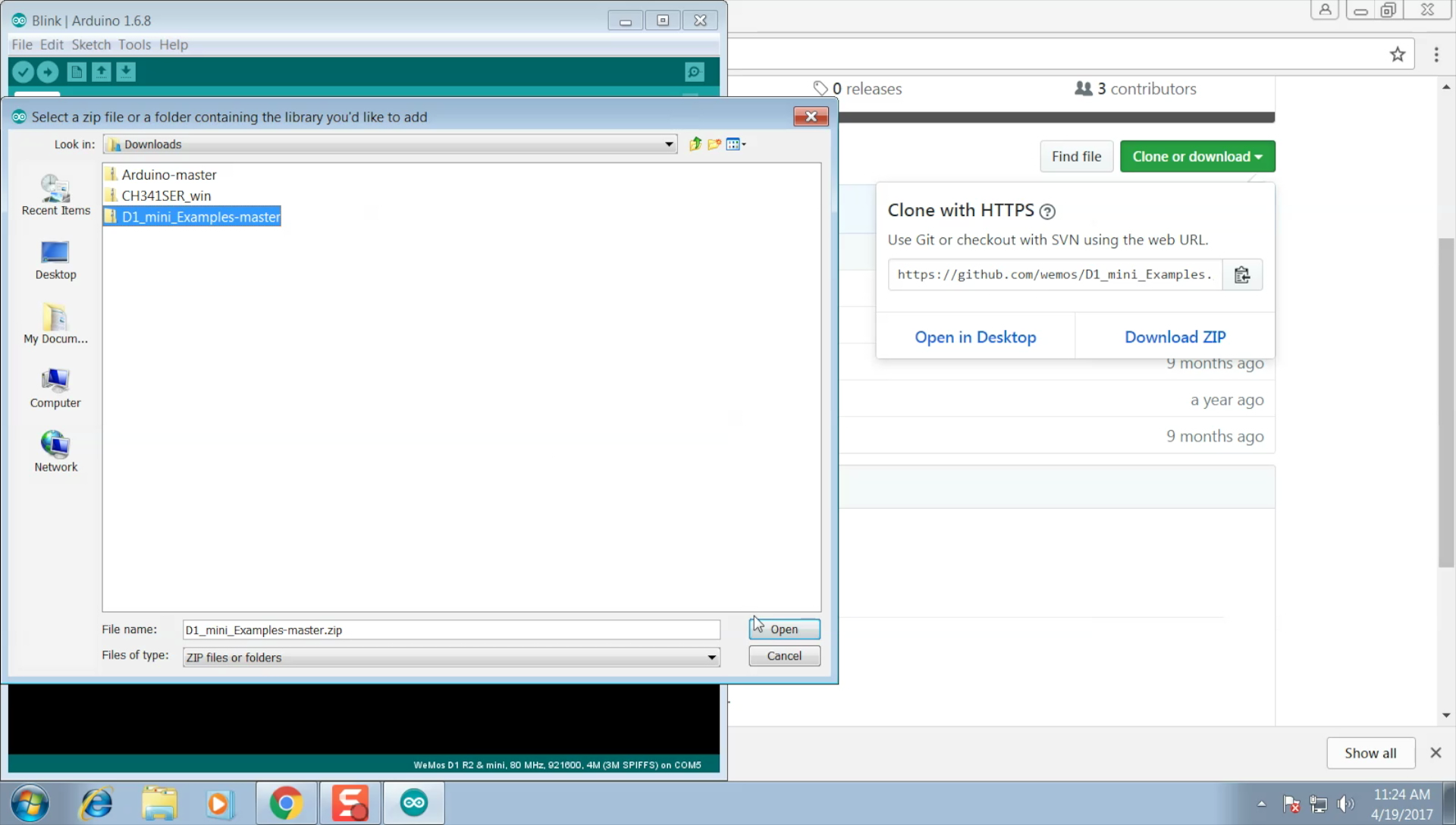Image resolution: width=1456 pixels, height=825 pixels.
Task: Click the Create New Folder icon
Action: [714, 144]
